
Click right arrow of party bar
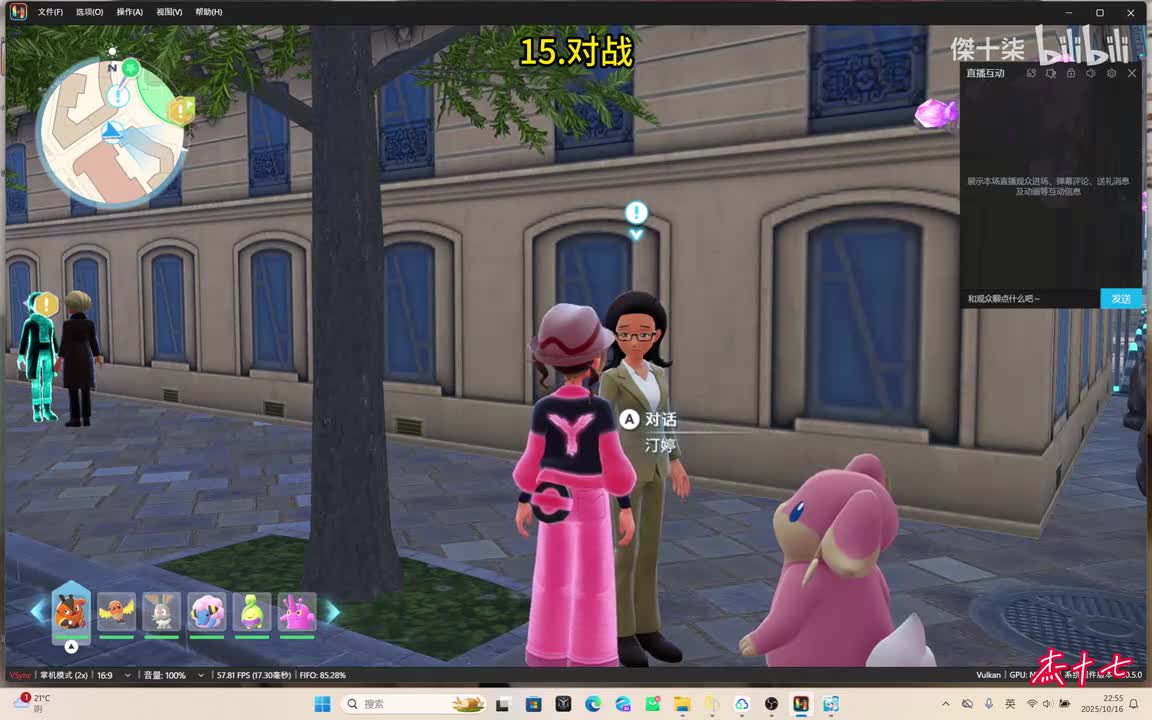pyautogui.click(x=332, y=611)
